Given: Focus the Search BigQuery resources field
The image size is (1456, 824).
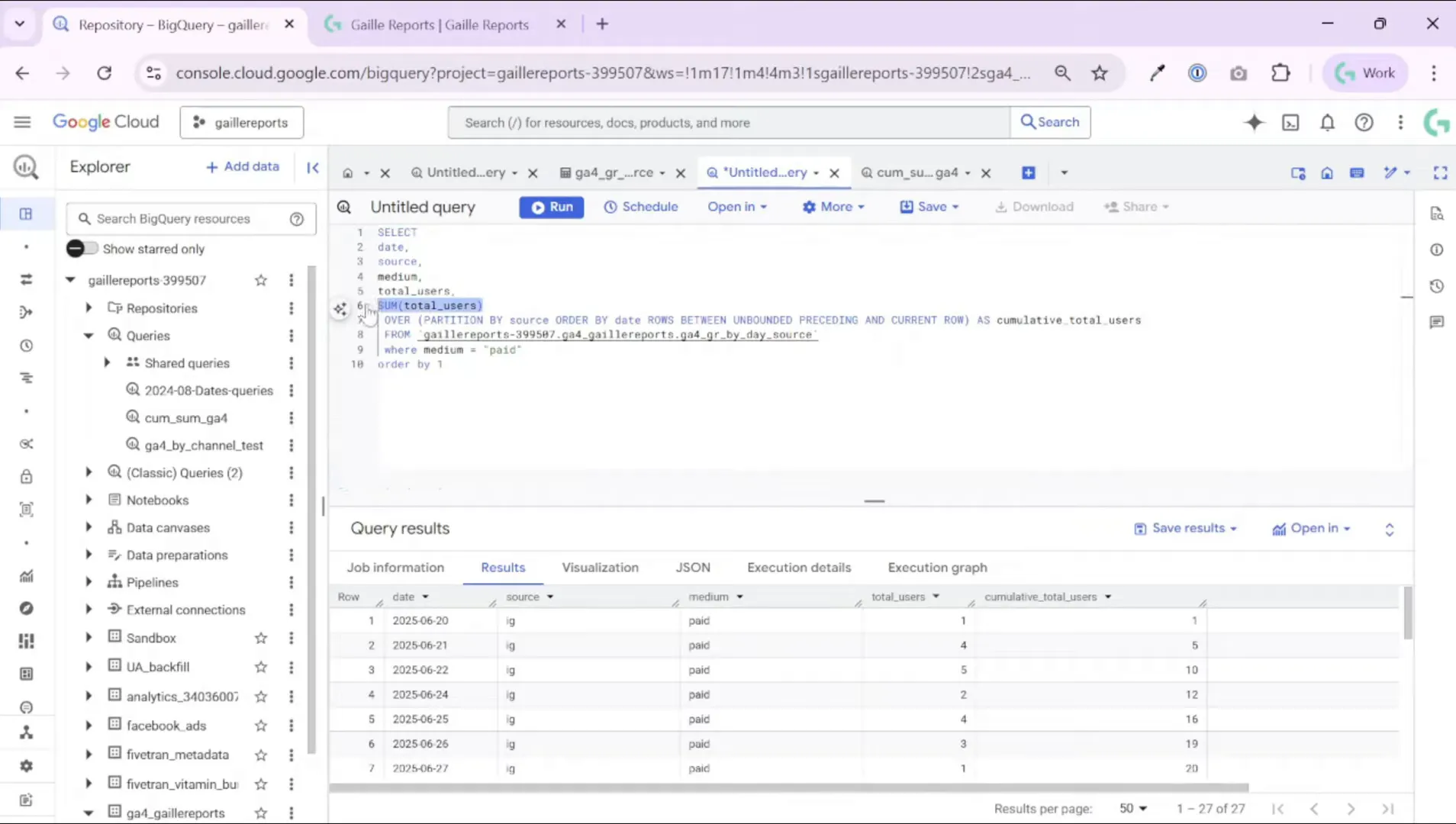Looking at the screenshot, I should click(187, 219).
